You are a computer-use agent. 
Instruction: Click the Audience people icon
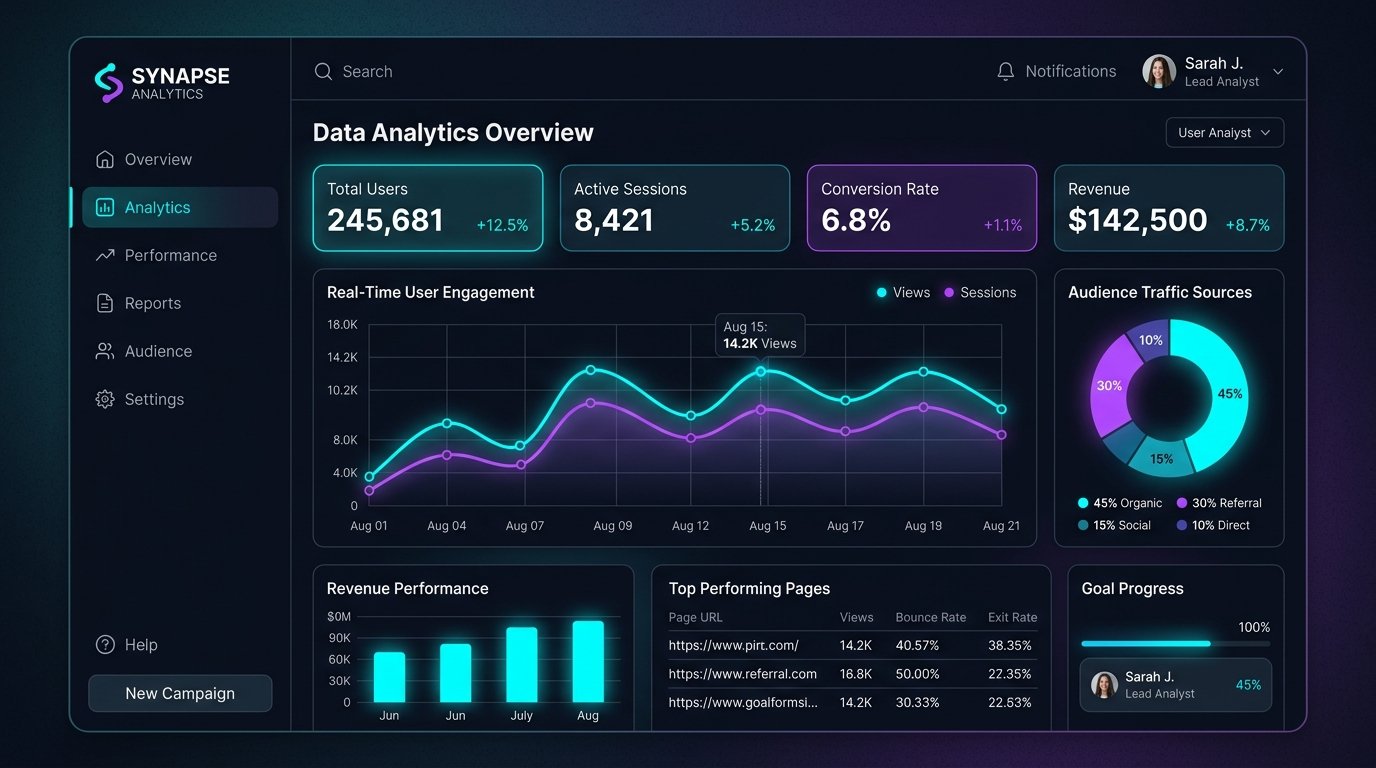[x=104, y=351]
